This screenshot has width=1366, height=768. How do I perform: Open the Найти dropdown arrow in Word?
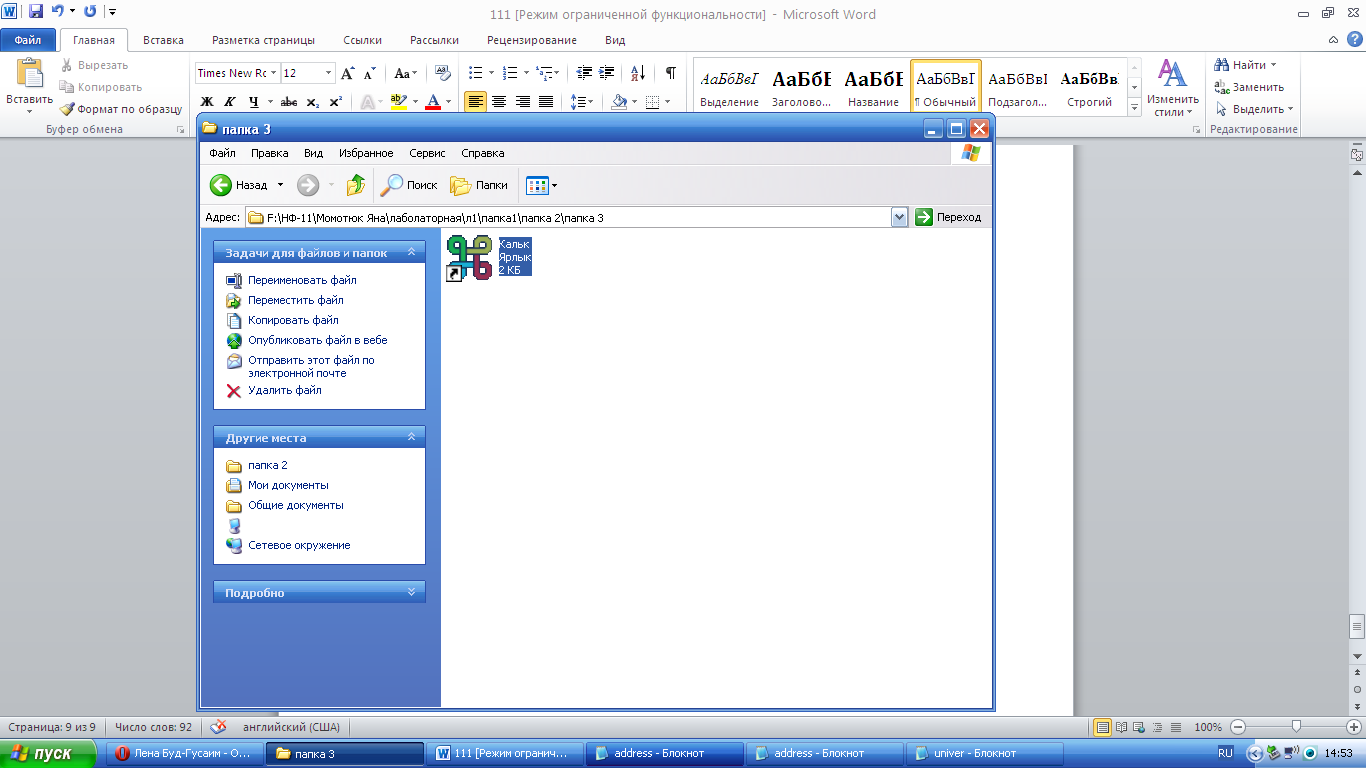click(1273, 65)
